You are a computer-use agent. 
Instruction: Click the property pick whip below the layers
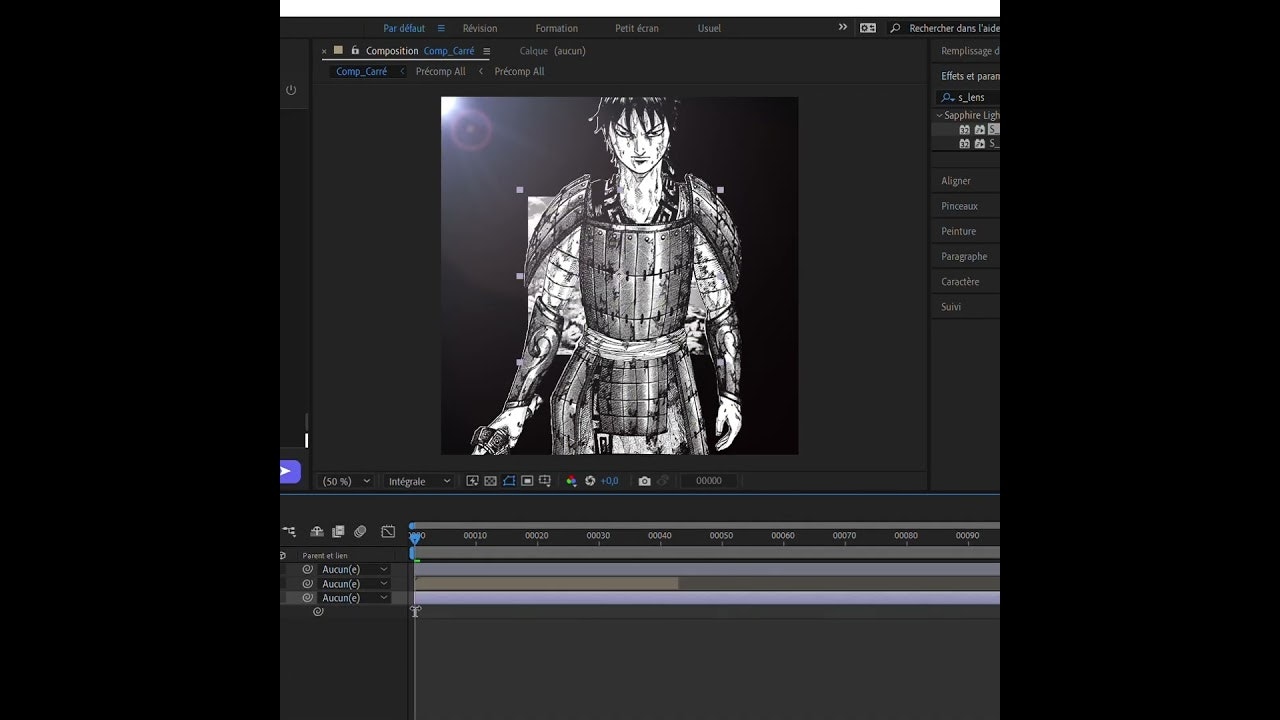pos(318,611)
